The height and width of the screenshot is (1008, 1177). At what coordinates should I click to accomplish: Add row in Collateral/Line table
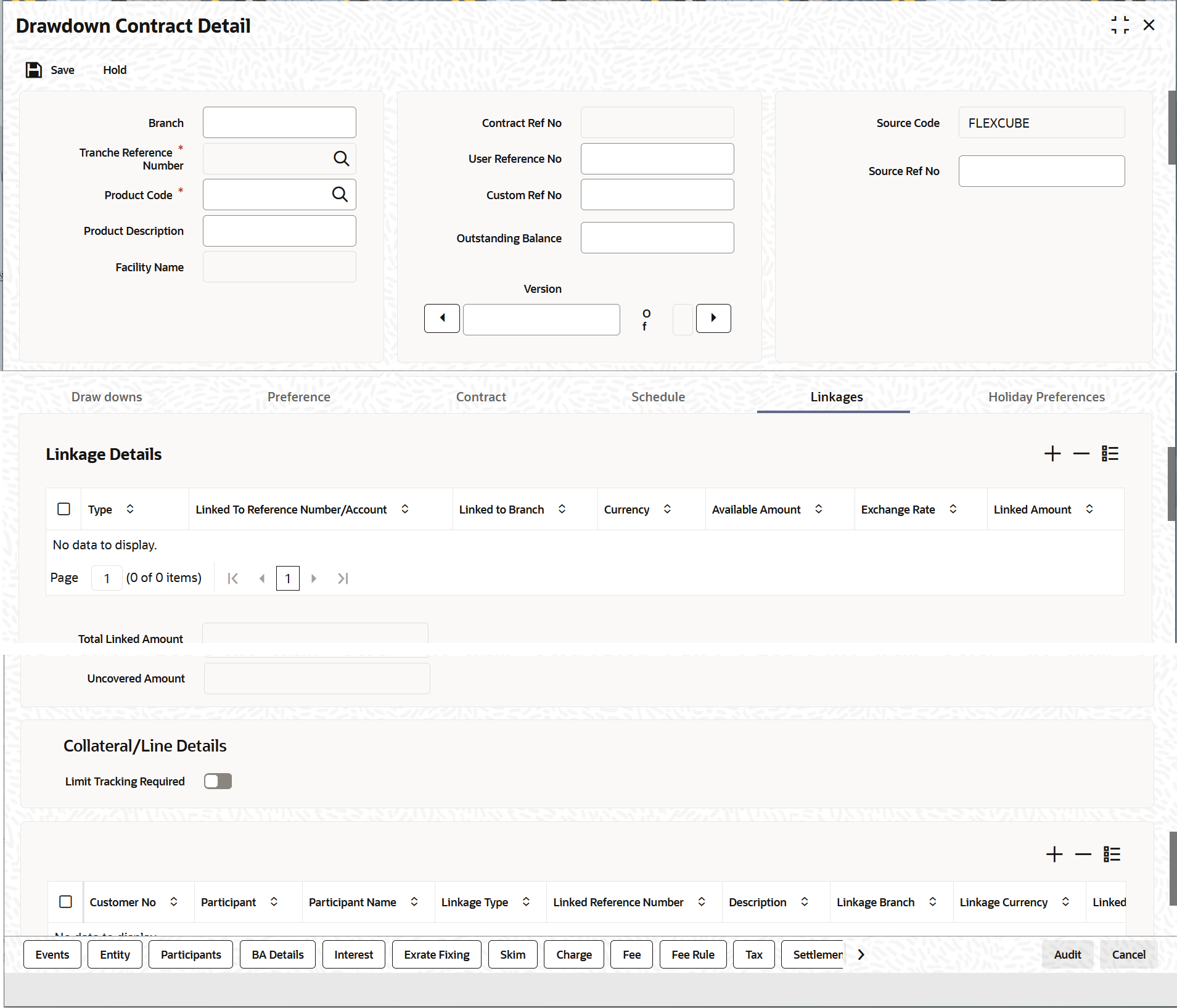(1054, 854)
